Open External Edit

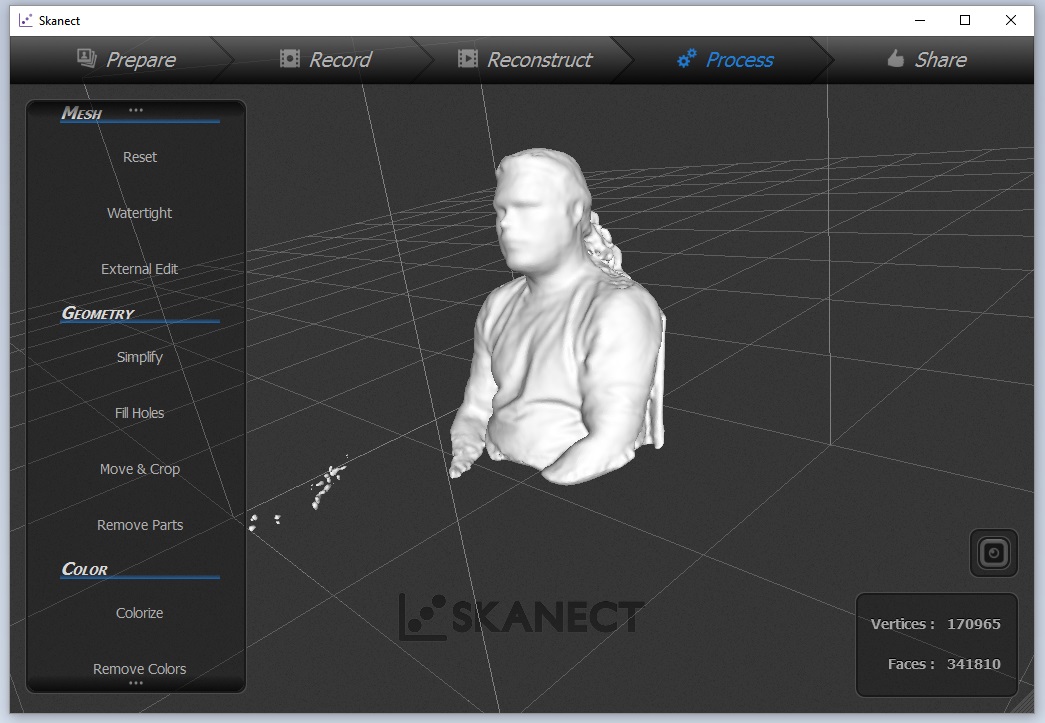139,269
